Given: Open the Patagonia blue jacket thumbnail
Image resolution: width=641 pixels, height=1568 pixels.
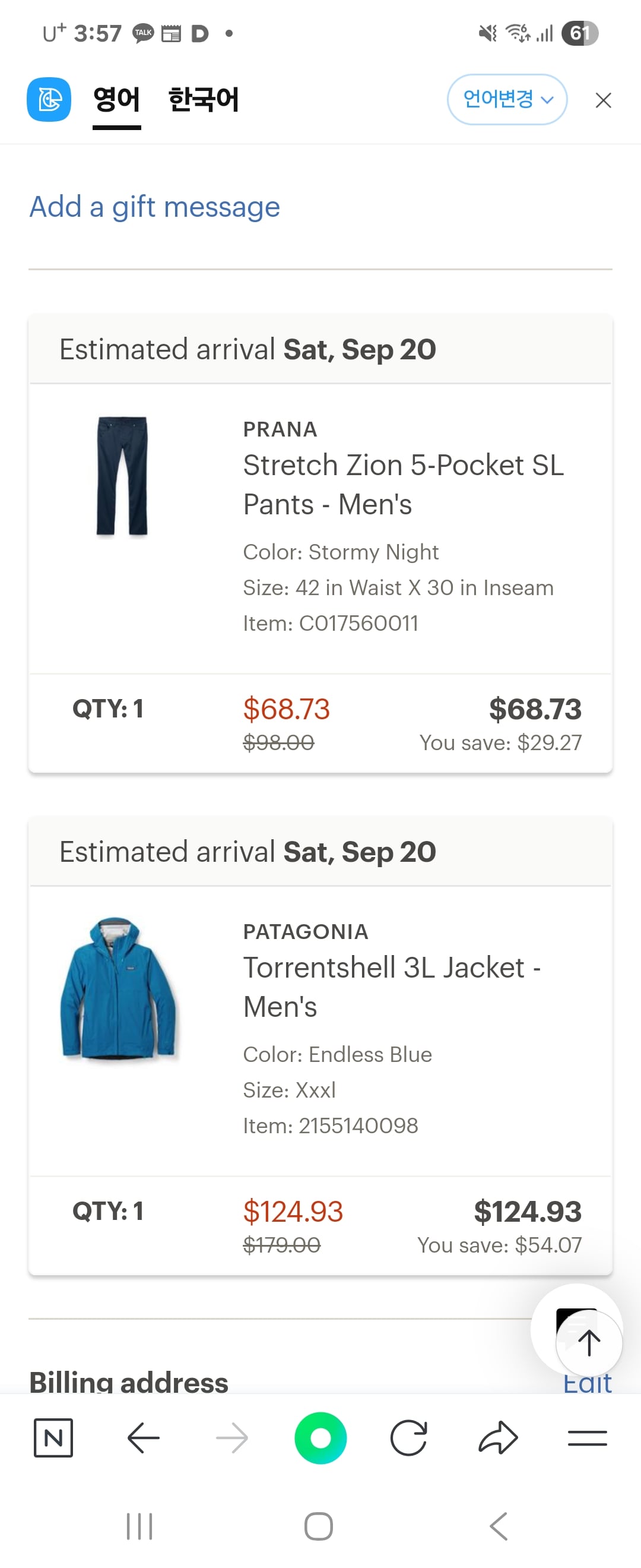Looking at the screenshot, I should [118, 988].
